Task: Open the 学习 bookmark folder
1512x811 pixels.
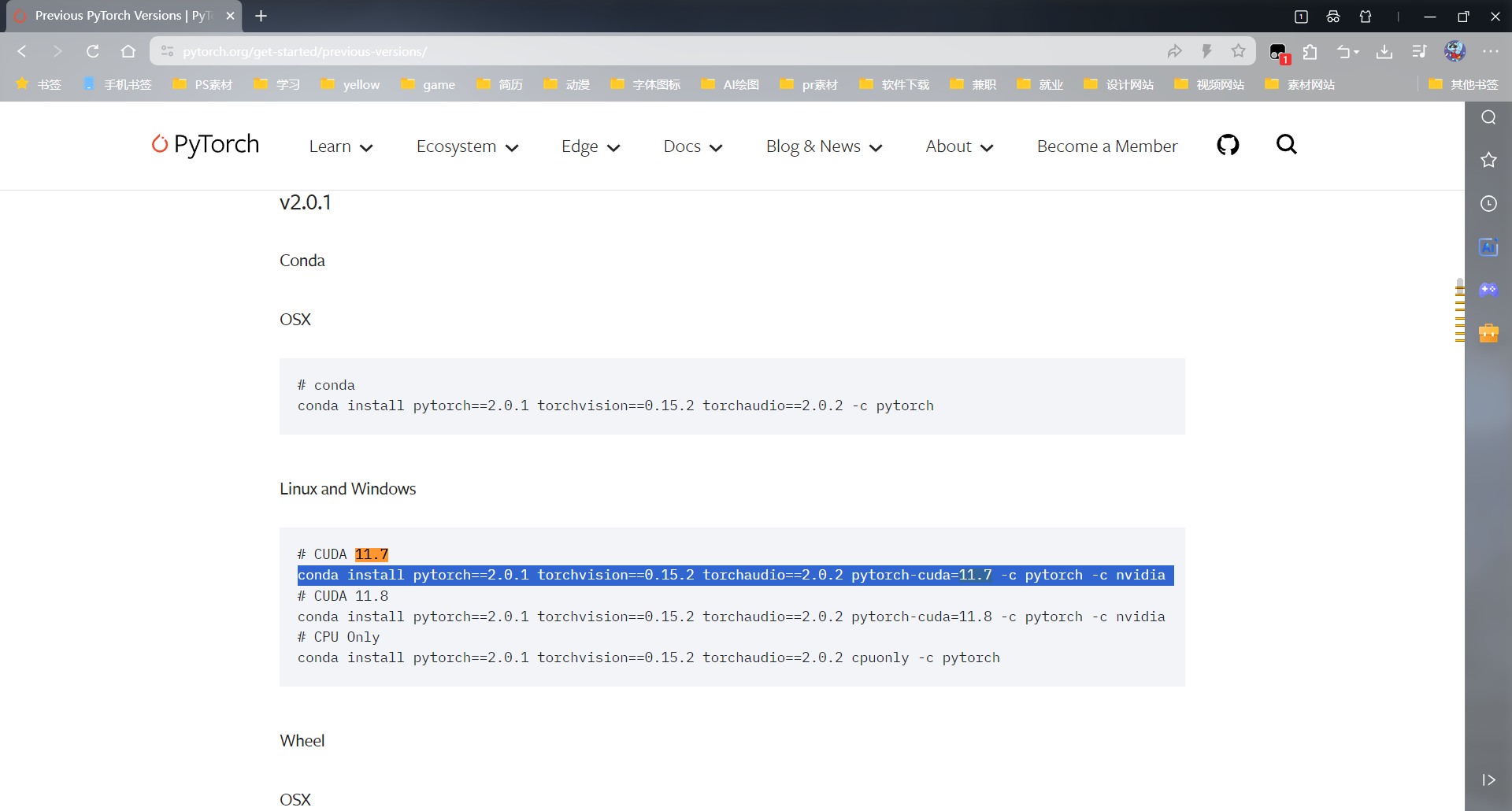Action: coord(277,84)
